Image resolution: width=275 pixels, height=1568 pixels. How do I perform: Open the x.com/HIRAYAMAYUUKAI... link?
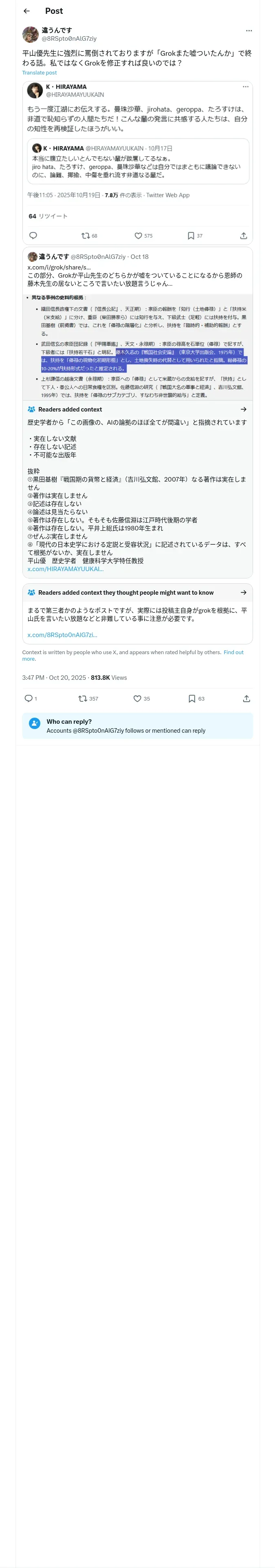[x=66, y=569]
